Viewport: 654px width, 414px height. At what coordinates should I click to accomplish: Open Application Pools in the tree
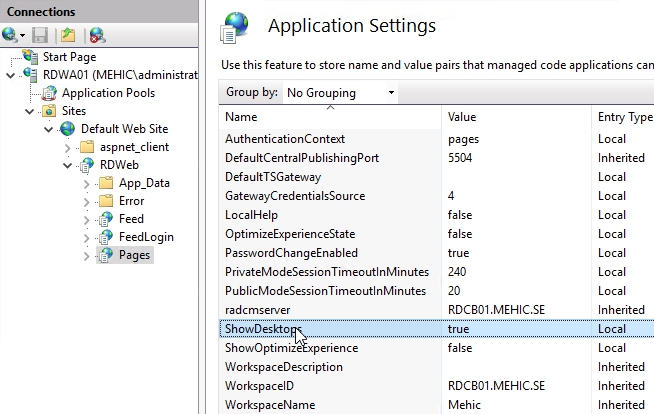107,93
